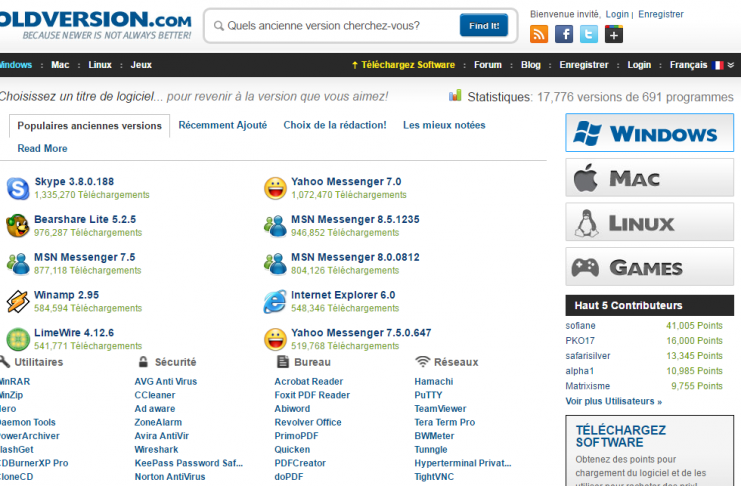Open the Jeux nav menu item

[141, 65]
